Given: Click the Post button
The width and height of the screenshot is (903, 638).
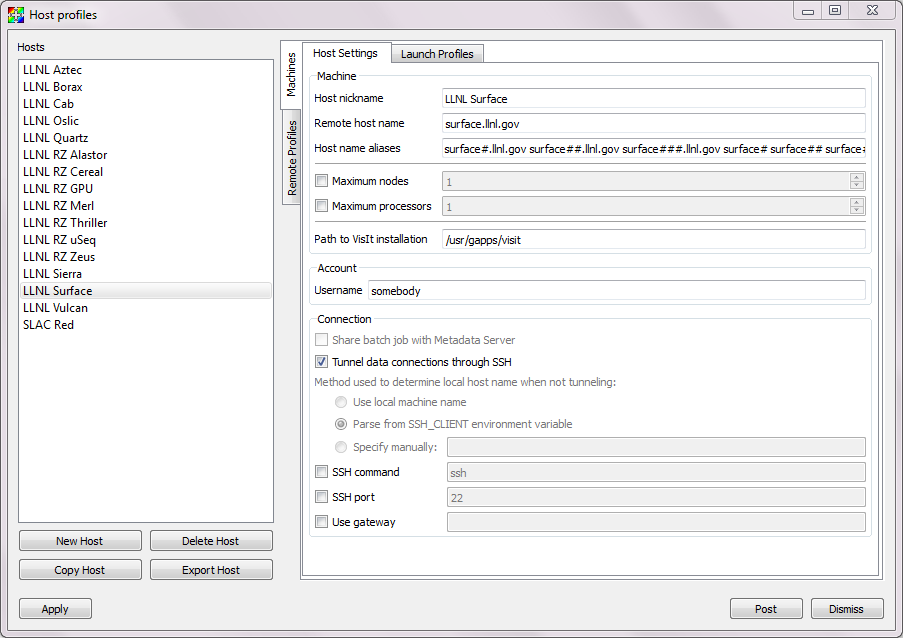Looking at the screenshot, I should tap(766, 609).
